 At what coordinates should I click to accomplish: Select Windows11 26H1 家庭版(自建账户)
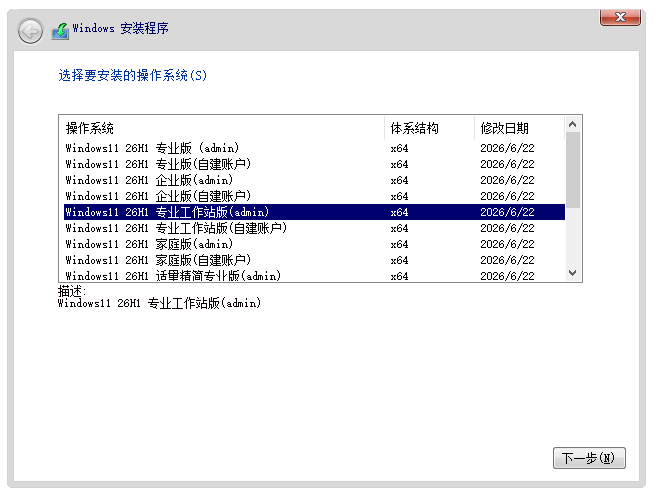pos(314,260)
